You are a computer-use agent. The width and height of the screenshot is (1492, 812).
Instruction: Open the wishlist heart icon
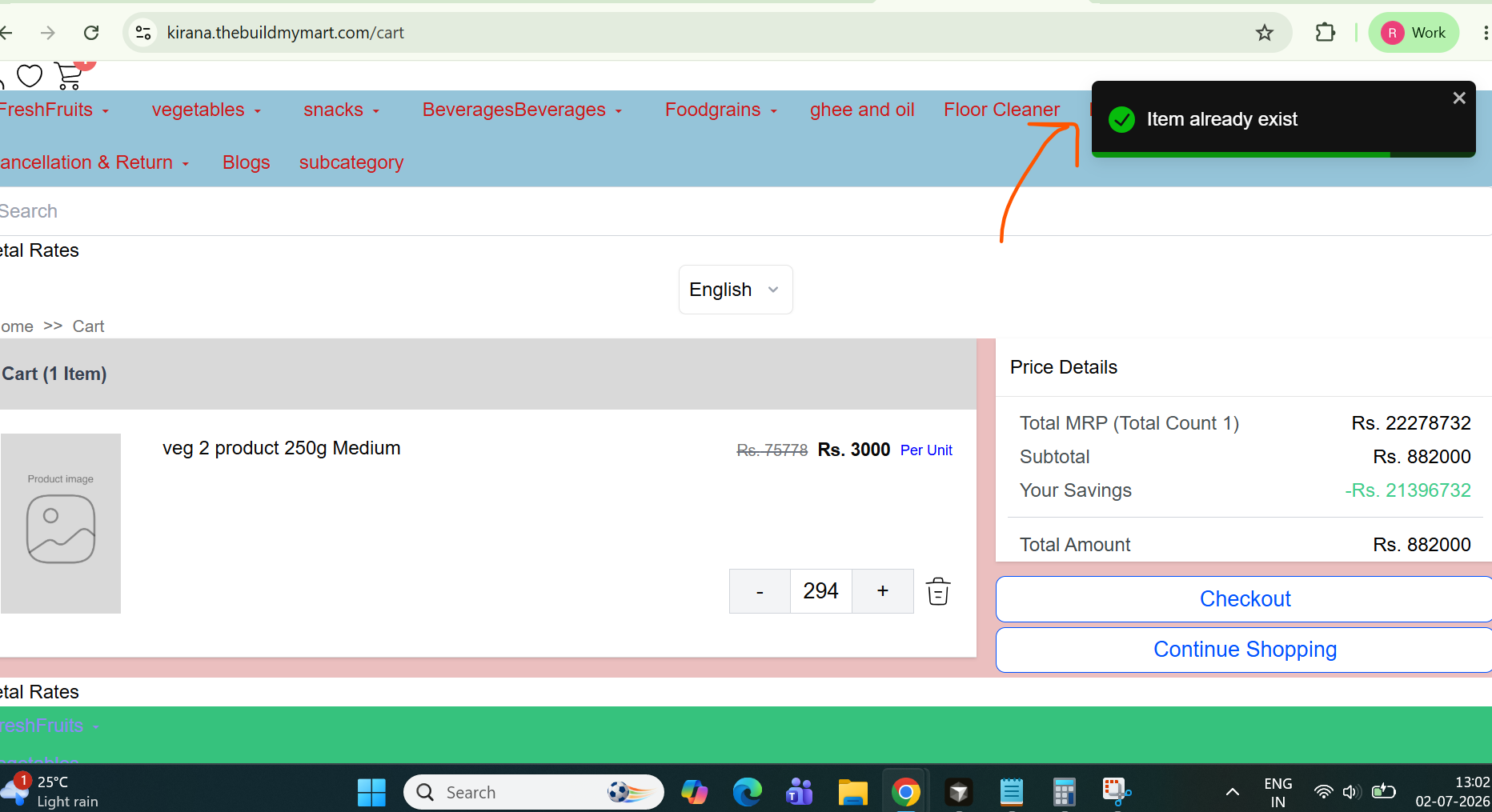point(30,76)
